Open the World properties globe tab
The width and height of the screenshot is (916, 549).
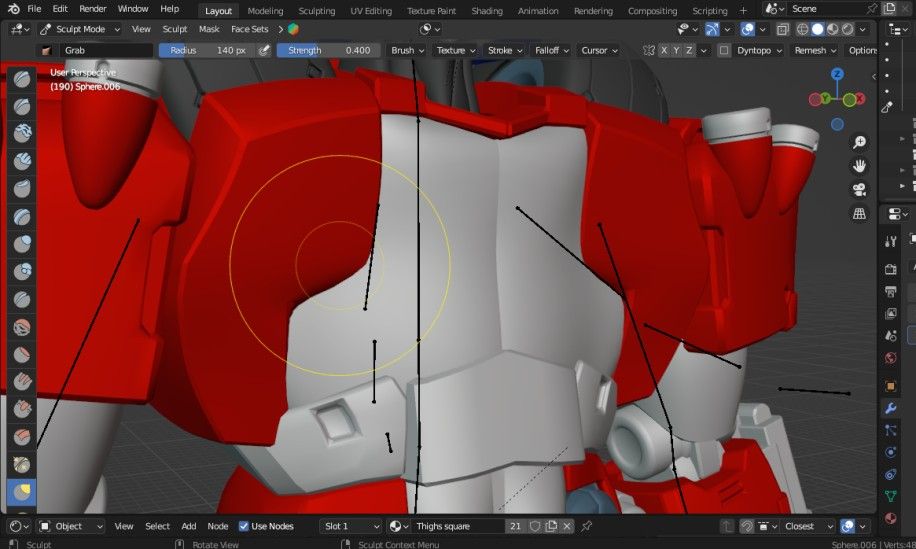pyautogui.click(x=890, y=358)
